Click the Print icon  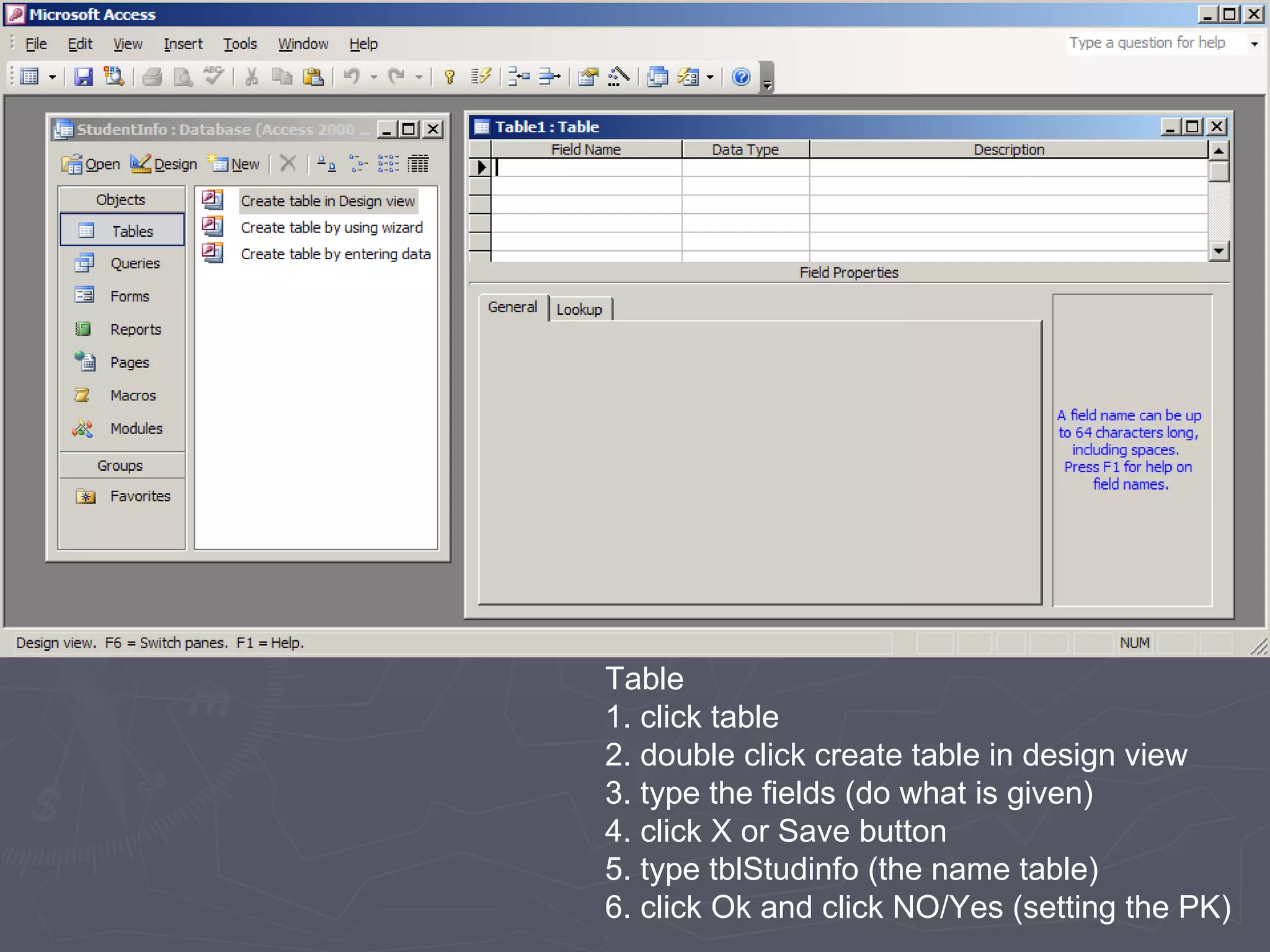152,77
